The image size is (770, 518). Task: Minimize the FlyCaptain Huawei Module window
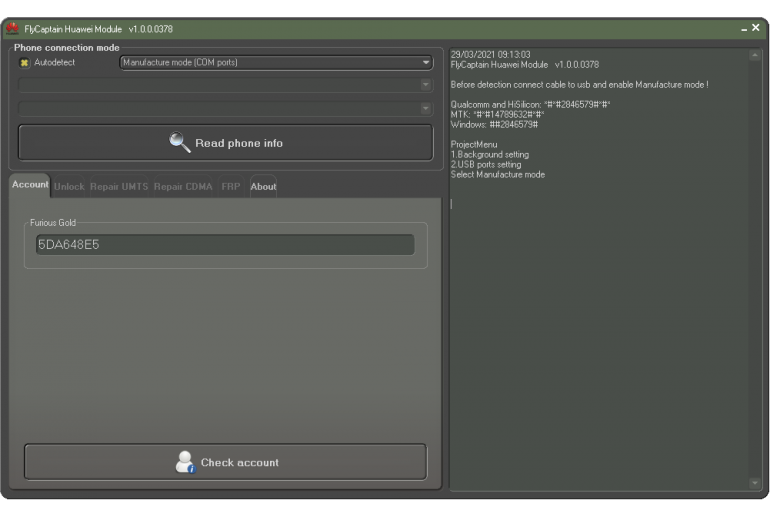coord(744,29)
